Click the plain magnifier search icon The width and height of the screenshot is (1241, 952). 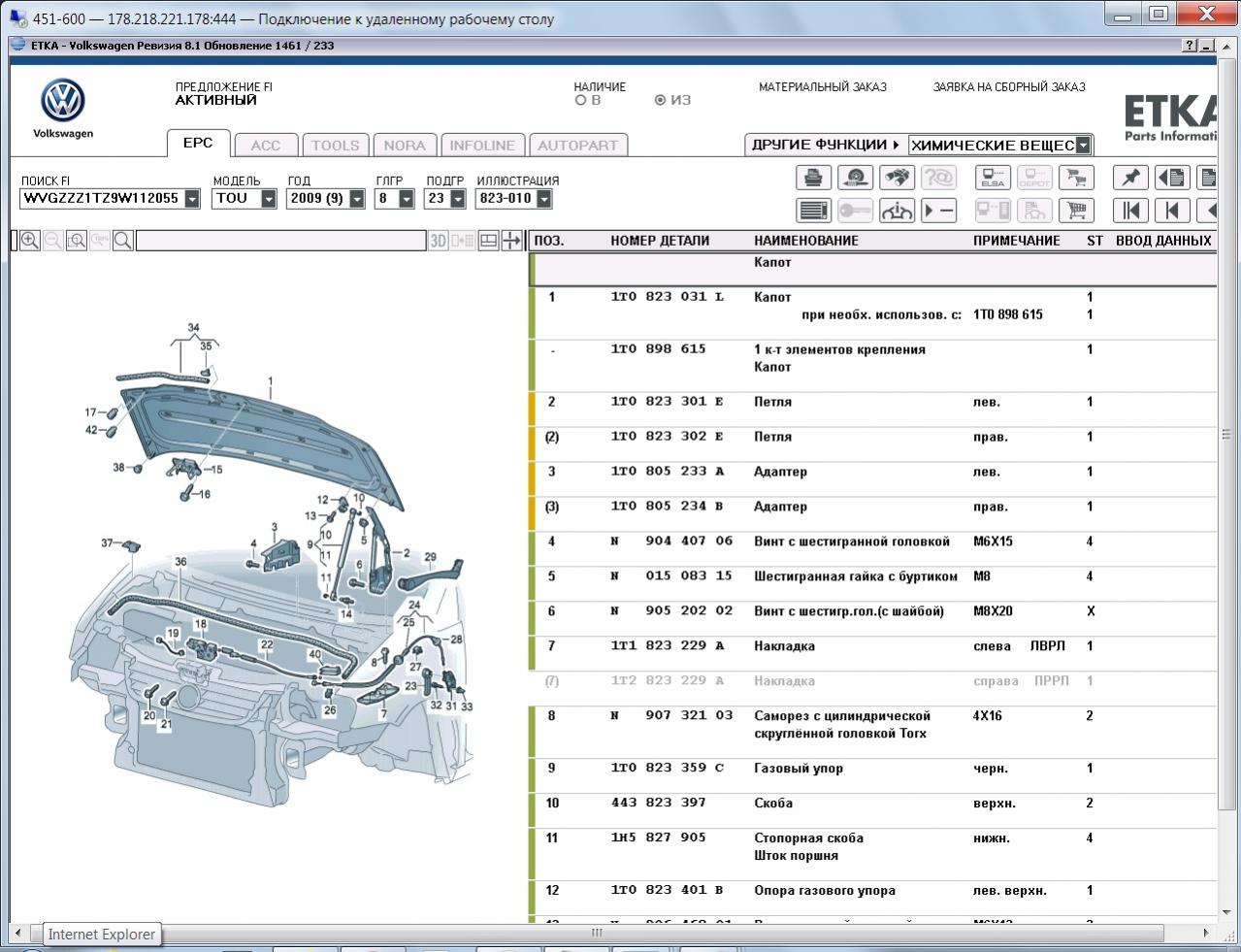pos(123,241)
